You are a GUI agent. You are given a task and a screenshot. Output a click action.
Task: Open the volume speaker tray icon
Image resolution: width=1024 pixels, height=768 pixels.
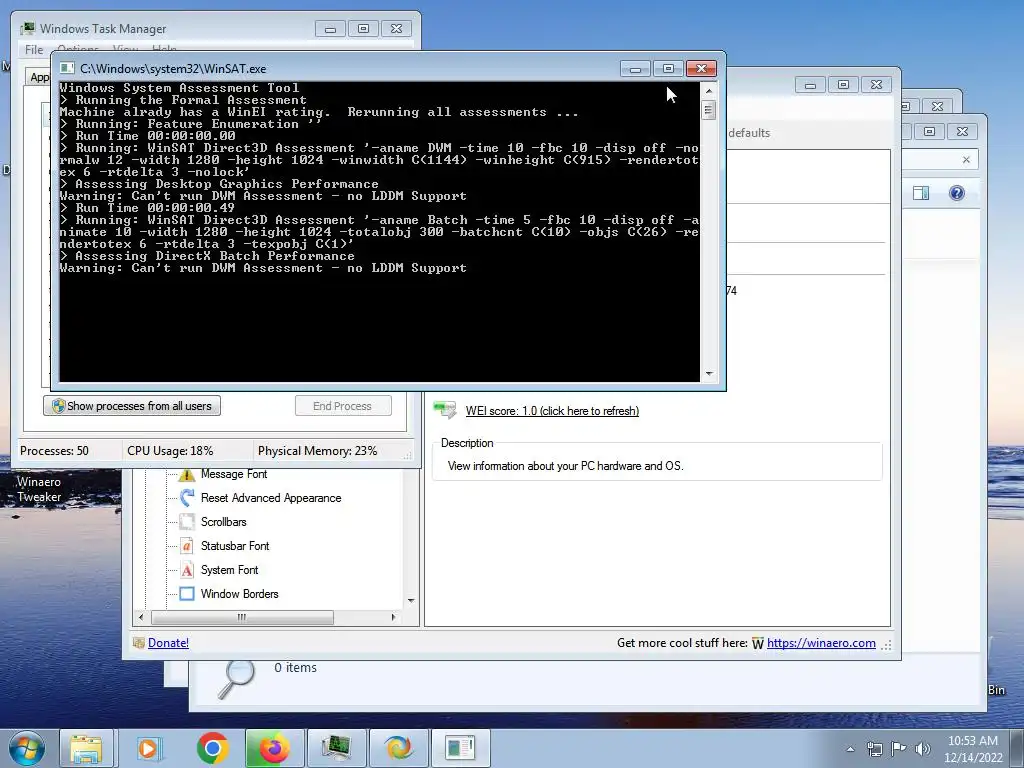coord(923,749)
